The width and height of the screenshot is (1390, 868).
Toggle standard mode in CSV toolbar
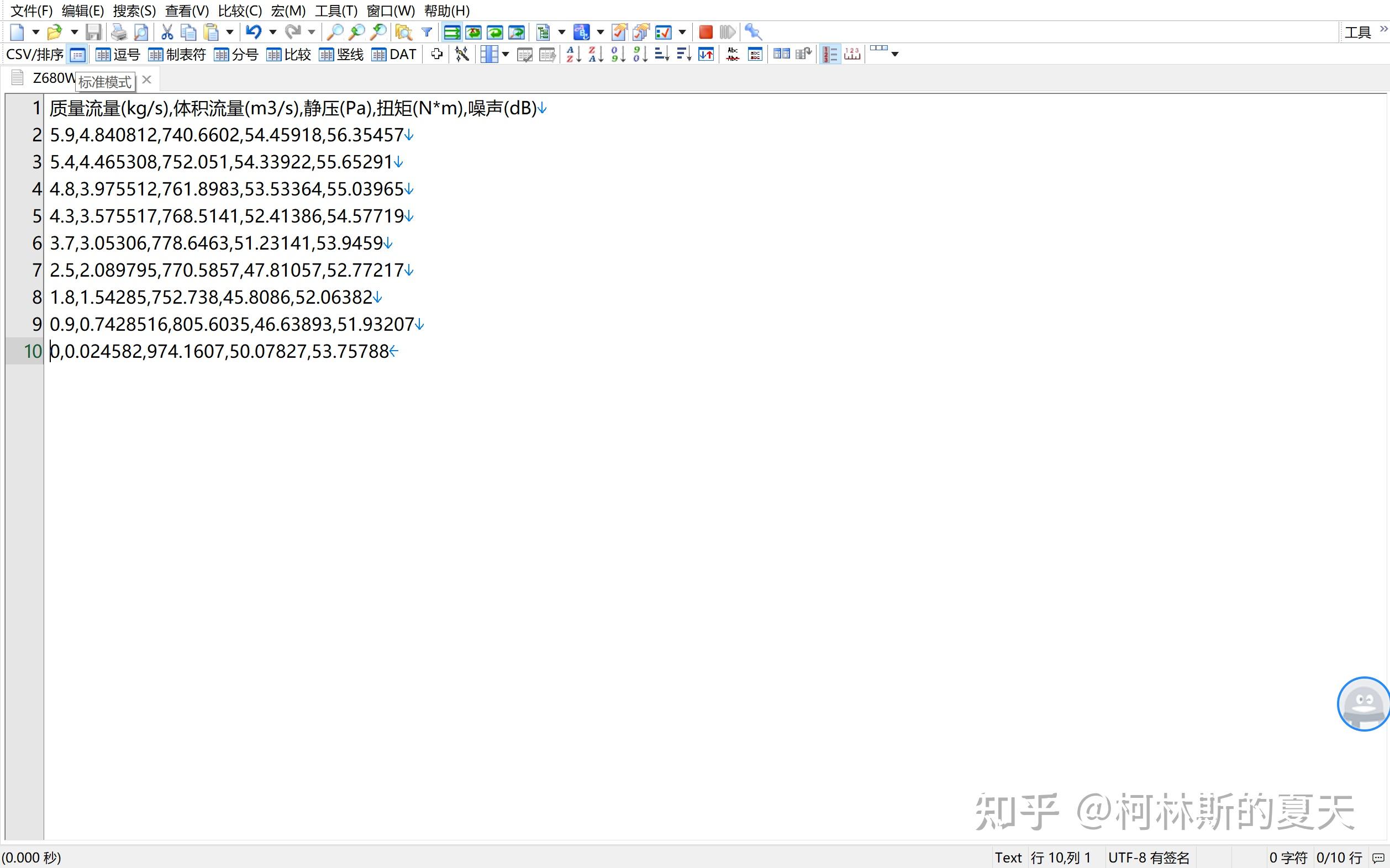coord(77,55)
